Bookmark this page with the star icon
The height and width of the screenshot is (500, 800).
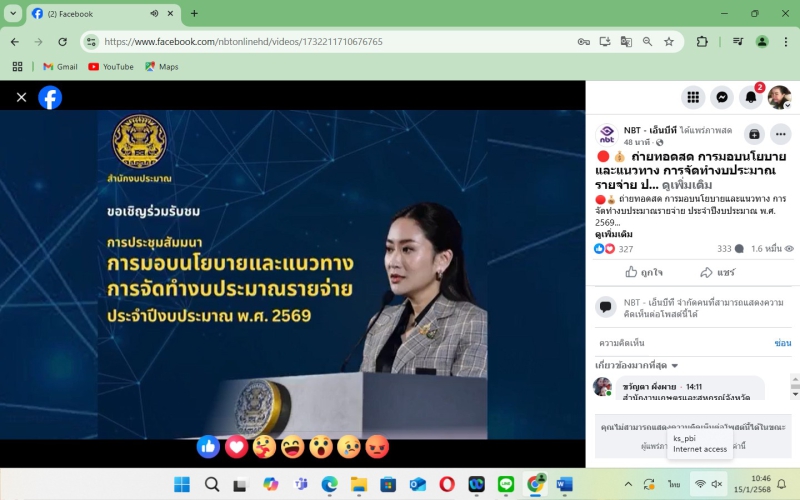pos(669,42)
